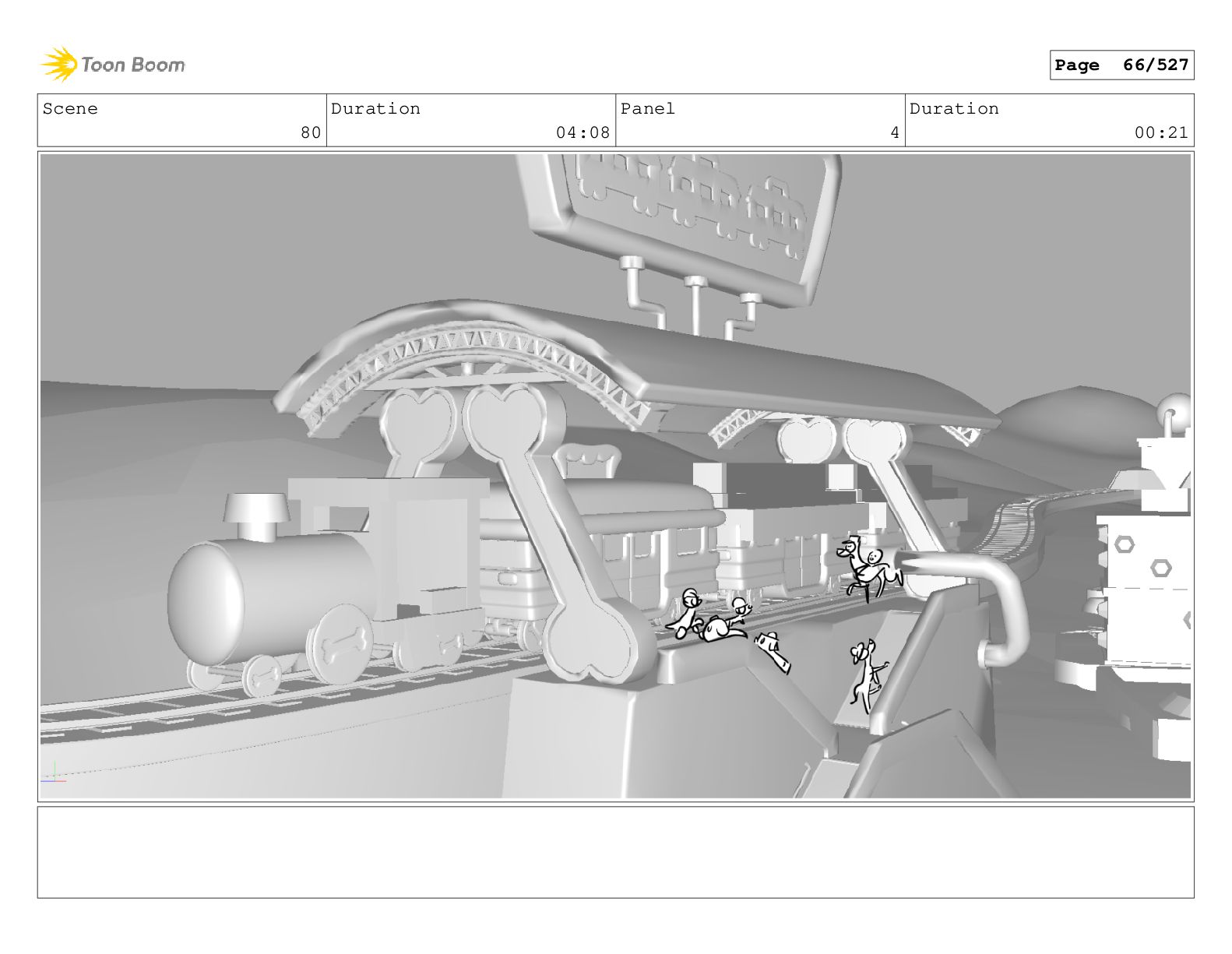Click the Page 66/527 indicator

point(1121,65)
